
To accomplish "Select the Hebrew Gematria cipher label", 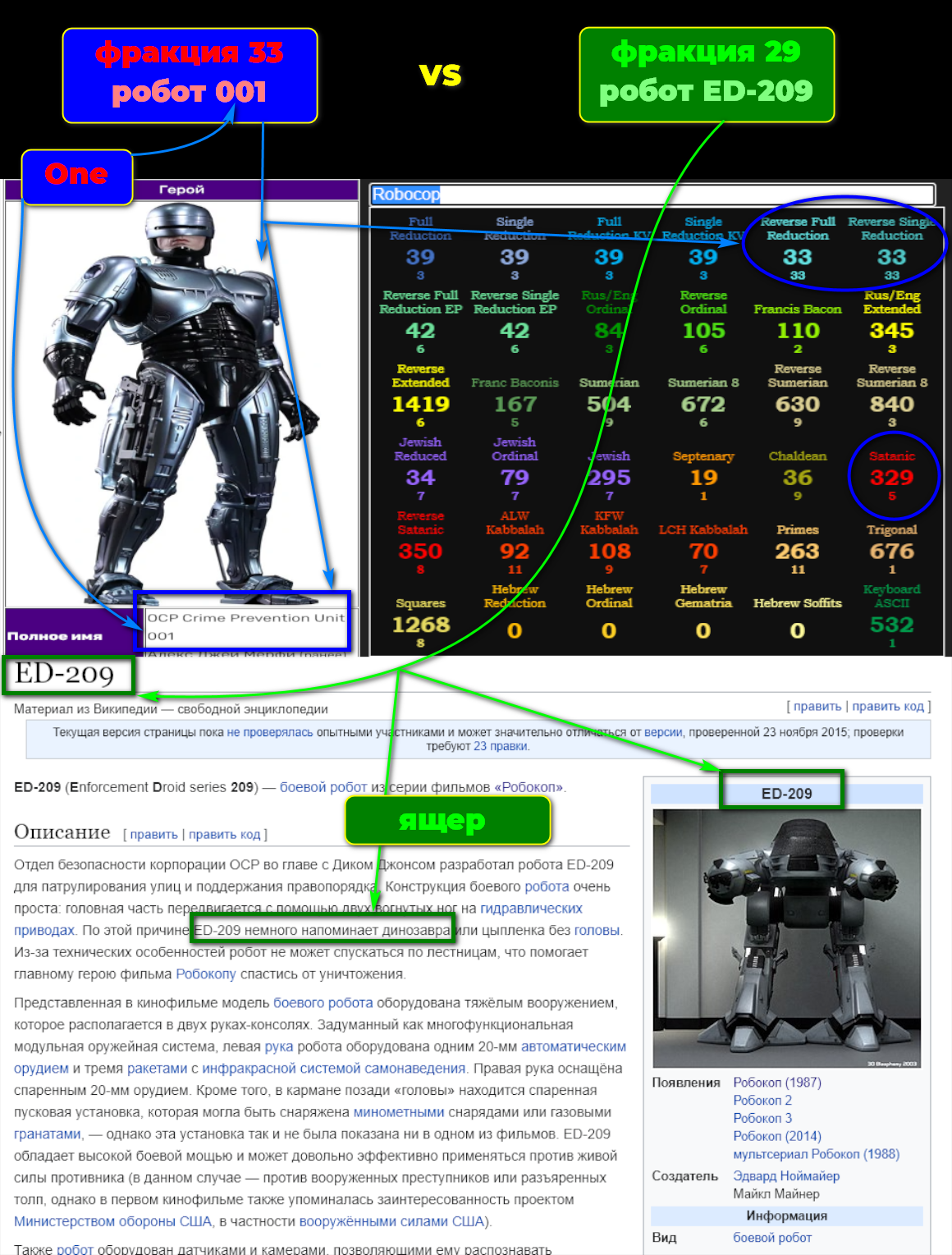I will point(703,596).
